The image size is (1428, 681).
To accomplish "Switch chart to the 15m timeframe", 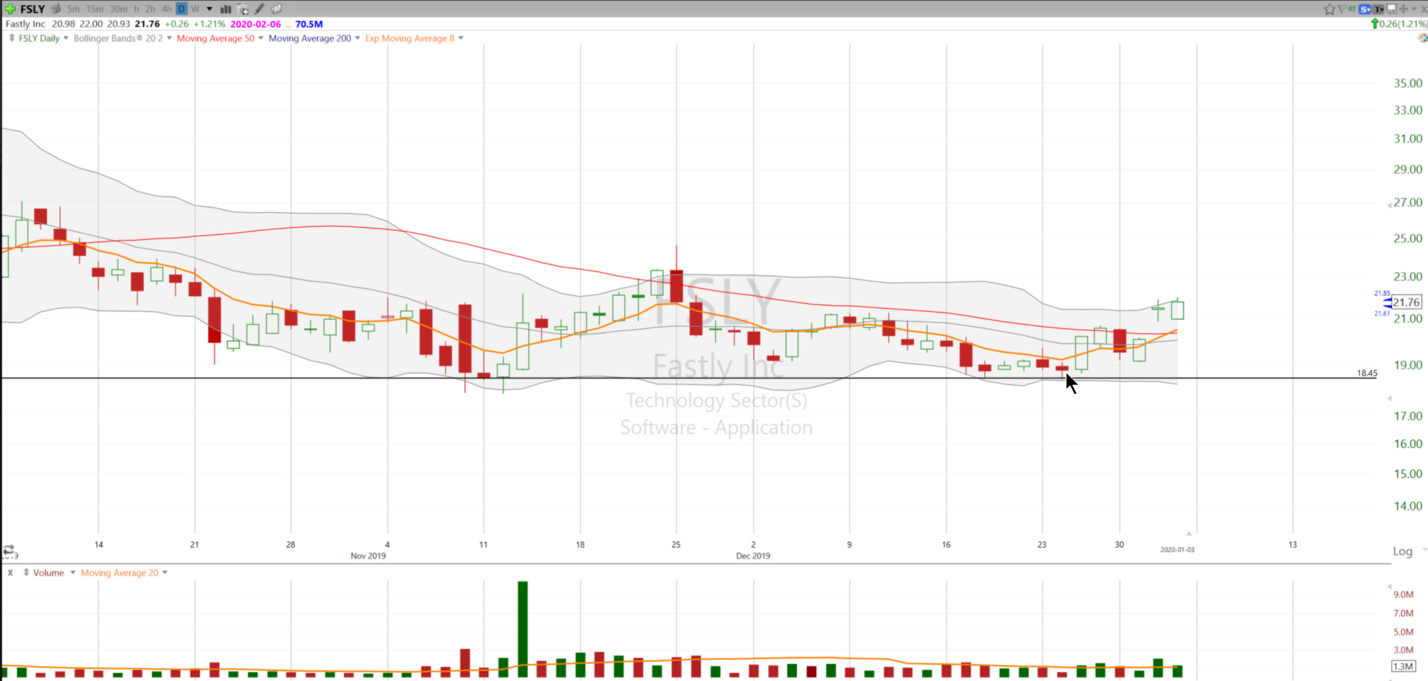I will [x=95, y=9].
